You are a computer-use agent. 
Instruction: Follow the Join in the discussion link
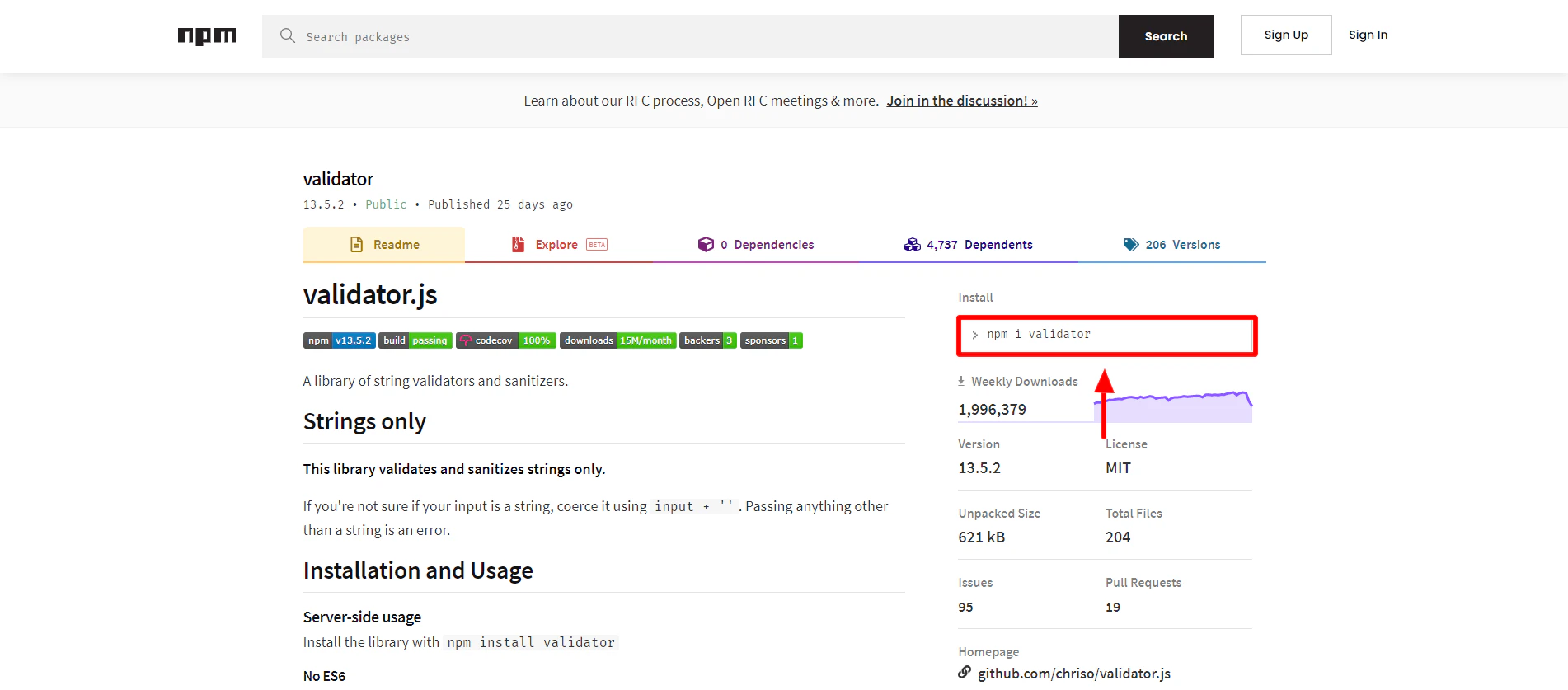click(962, 101)
